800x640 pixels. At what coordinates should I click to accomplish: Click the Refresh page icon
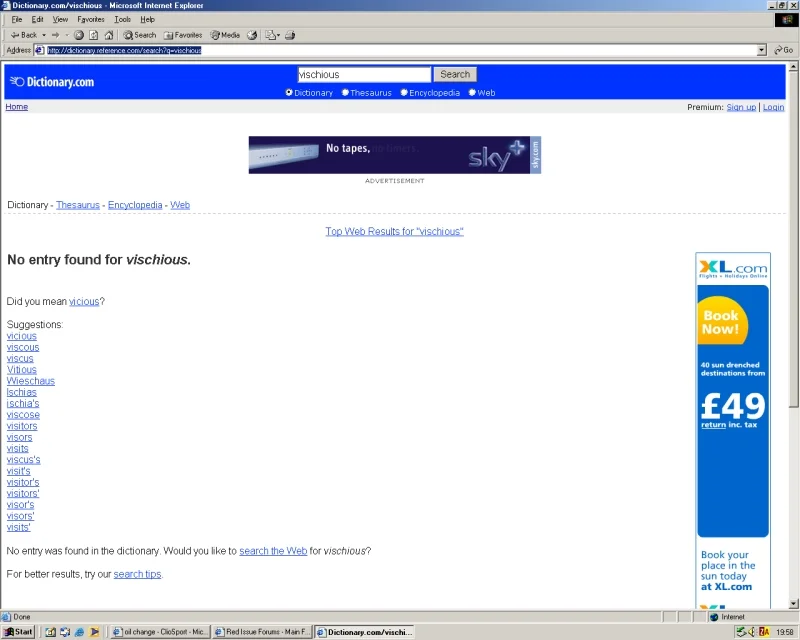[93, 35]
